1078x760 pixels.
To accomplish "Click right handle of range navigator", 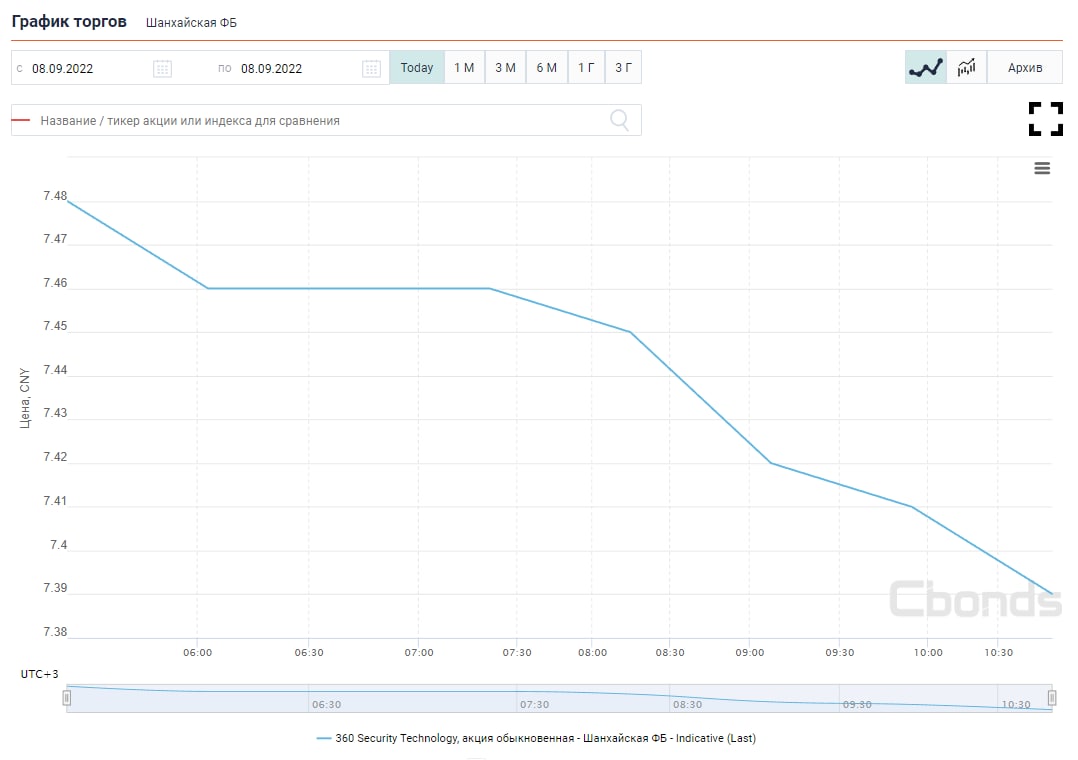I will [1052, 698].
